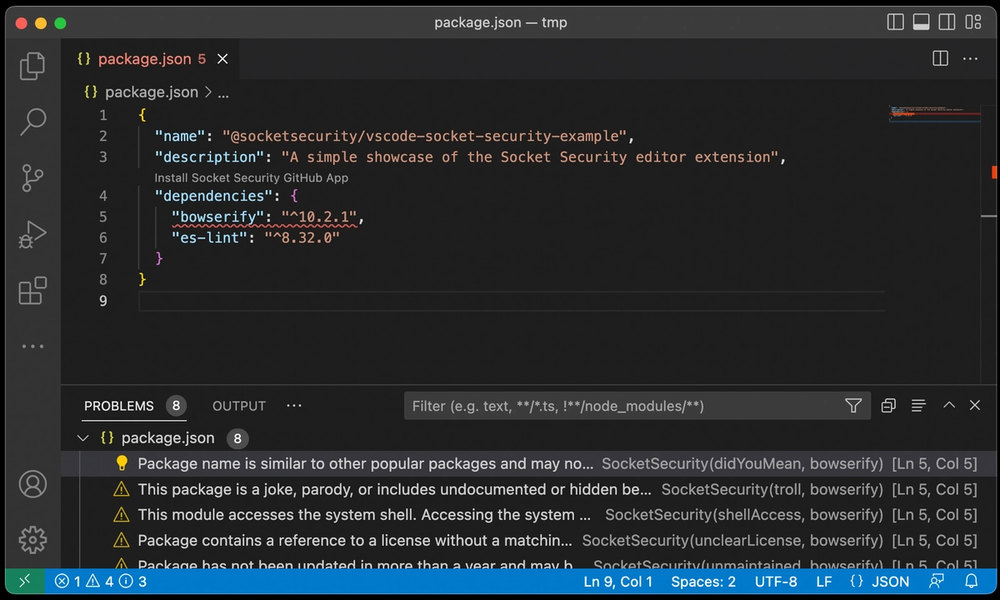The image size is (1000, 600).
Task: Open the Manage settings gear
Action: point(32,540)
